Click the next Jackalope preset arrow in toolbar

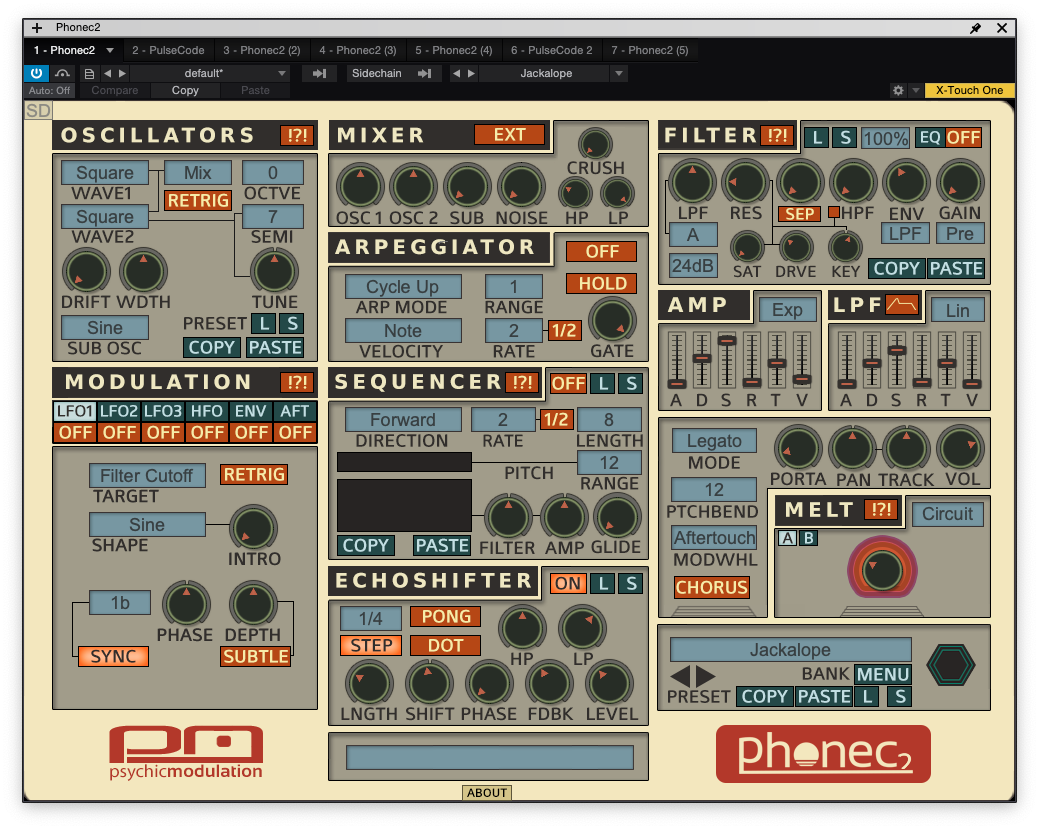471,74
